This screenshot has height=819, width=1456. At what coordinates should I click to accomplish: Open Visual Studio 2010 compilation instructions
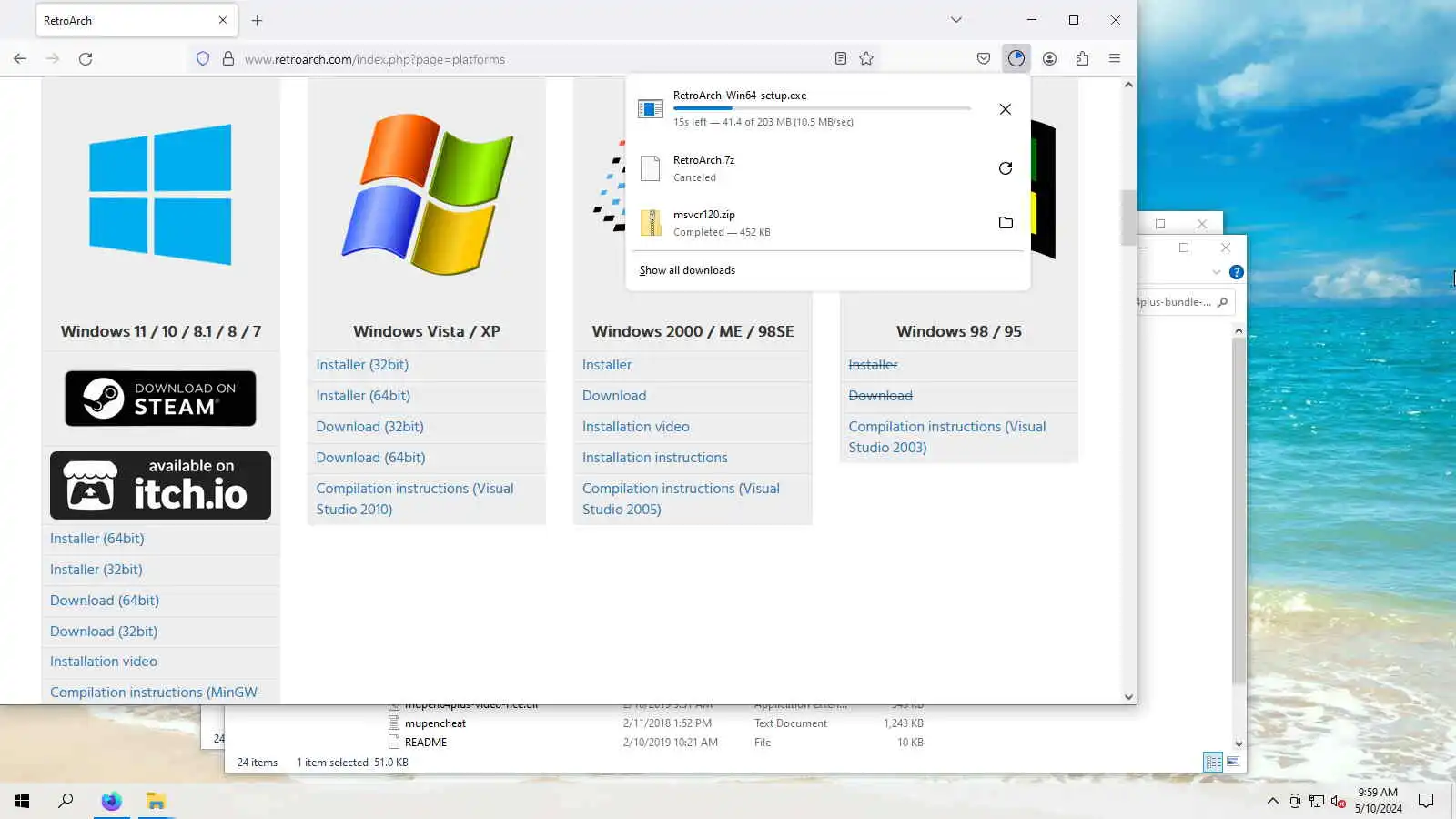click(x=415, y=499)
